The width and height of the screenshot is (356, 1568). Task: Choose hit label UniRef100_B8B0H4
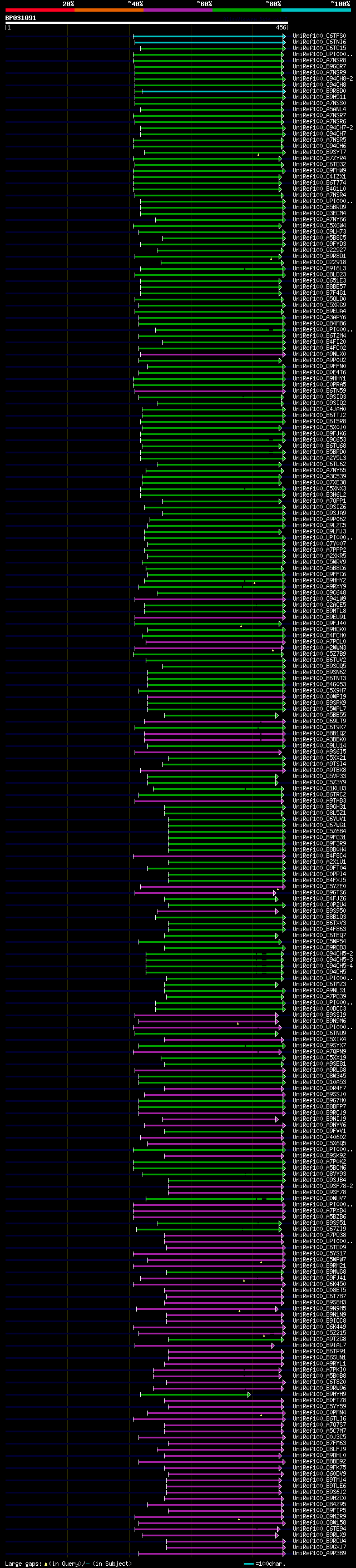click(x=319, y=850)
